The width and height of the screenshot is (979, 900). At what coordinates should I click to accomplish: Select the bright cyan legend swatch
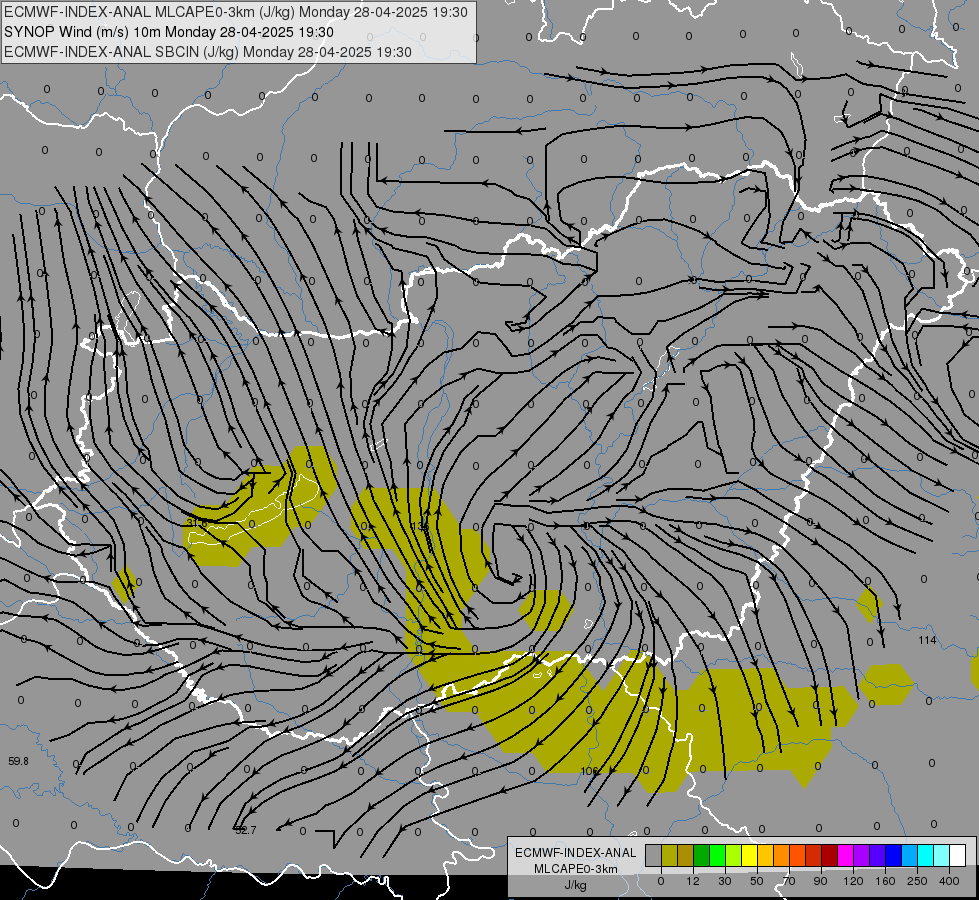pos(925,856)
